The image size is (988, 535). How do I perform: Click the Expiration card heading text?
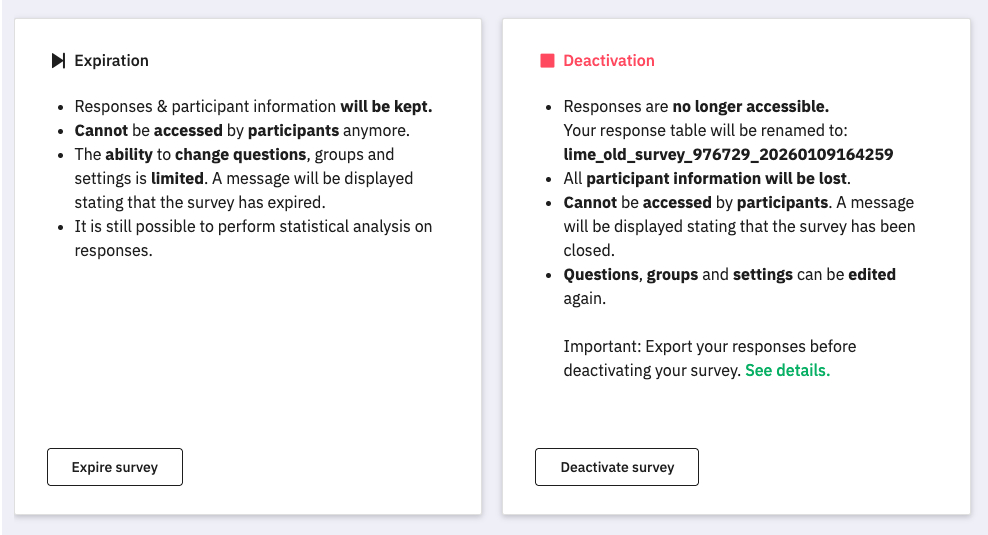[x=111, y=61]
